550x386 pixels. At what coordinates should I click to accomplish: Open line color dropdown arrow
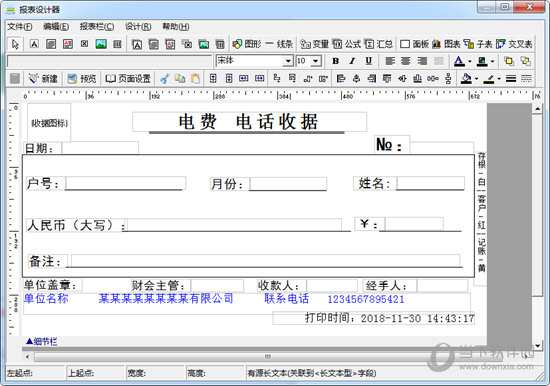tap(499, 79)
